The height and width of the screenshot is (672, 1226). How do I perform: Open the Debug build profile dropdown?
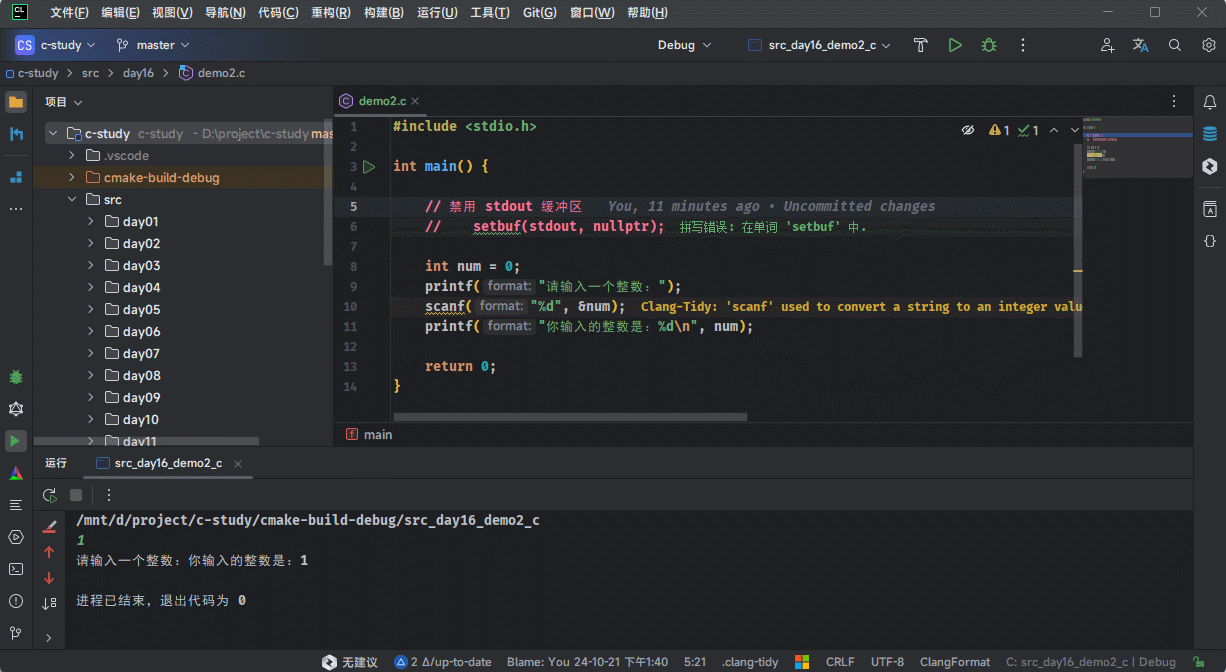click(x=684, y=45)
